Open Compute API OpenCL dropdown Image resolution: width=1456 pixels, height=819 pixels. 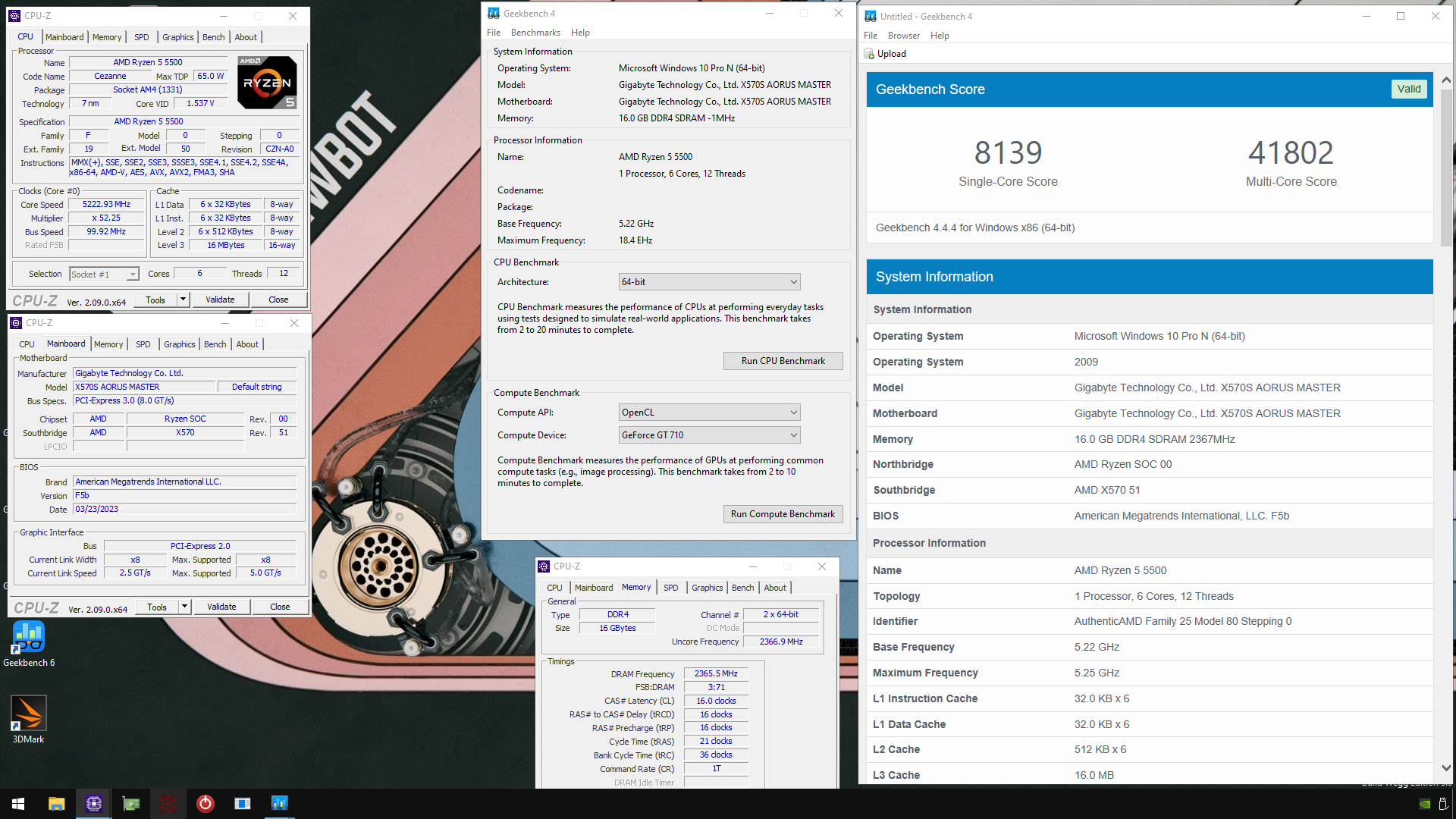(x=709, y=413)
